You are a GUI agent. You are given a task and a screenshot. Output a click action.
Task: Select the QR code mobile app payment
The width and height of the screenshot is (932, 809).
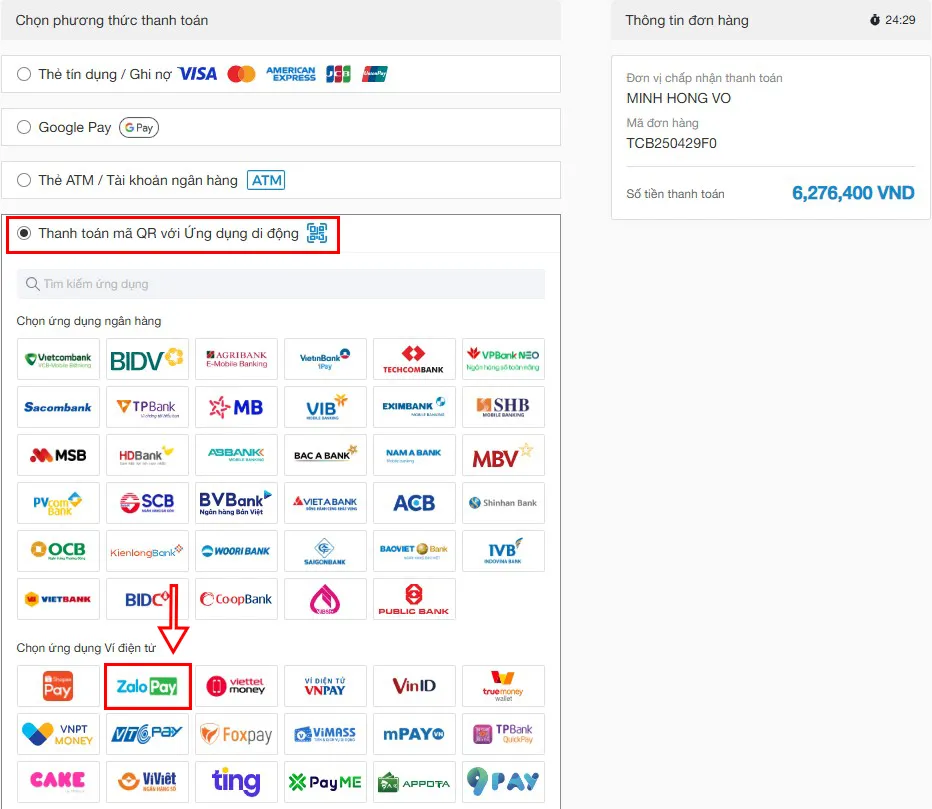click(24, 233)
